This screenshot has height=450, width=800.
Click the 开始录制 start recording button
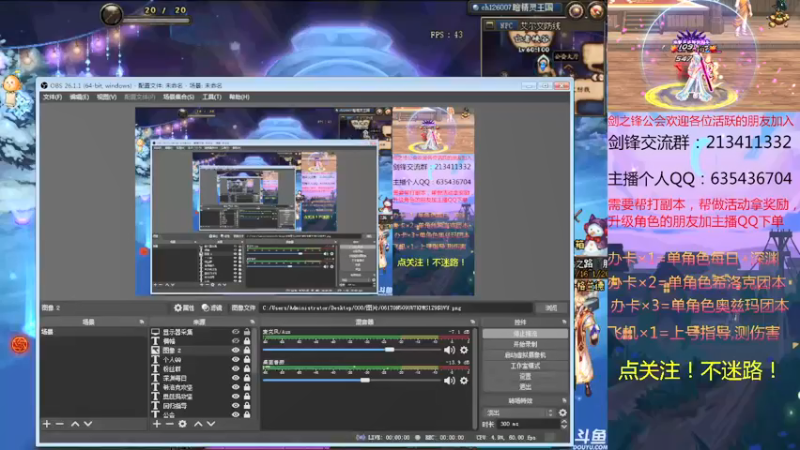[525, 344]
